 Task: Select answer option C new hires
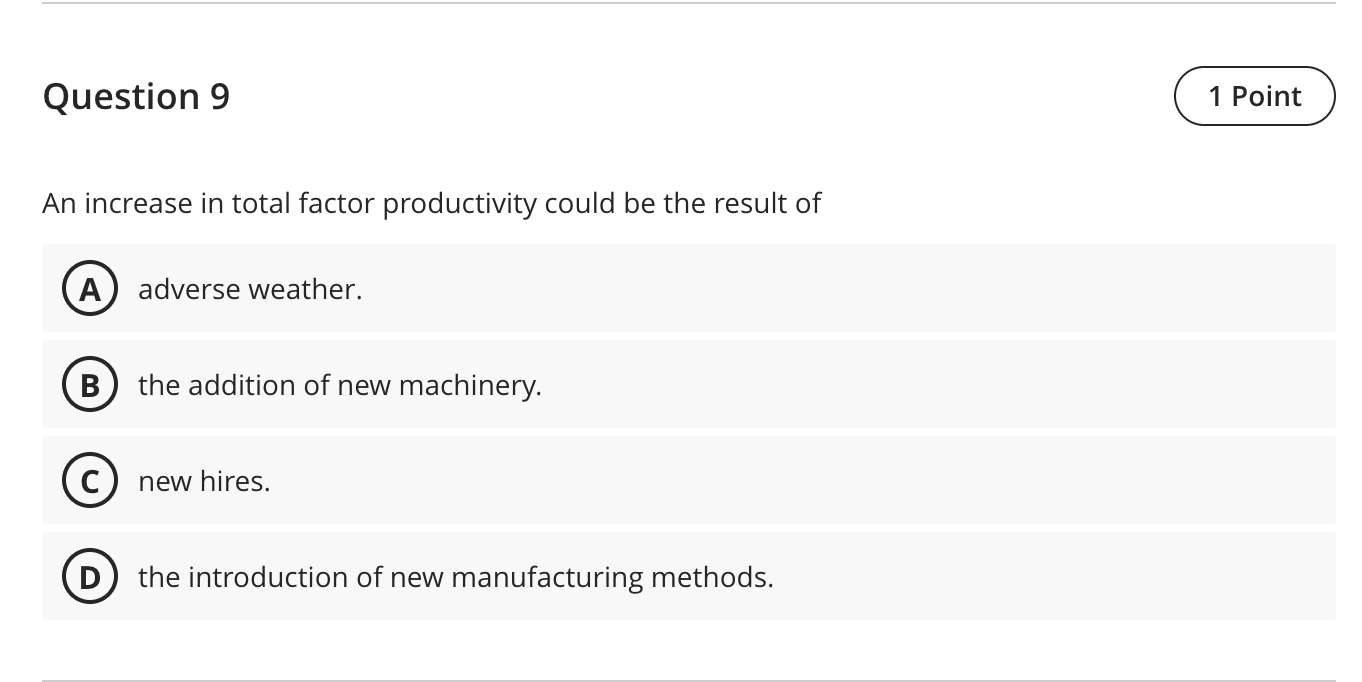pyautogui.click(x=203, y=481)
